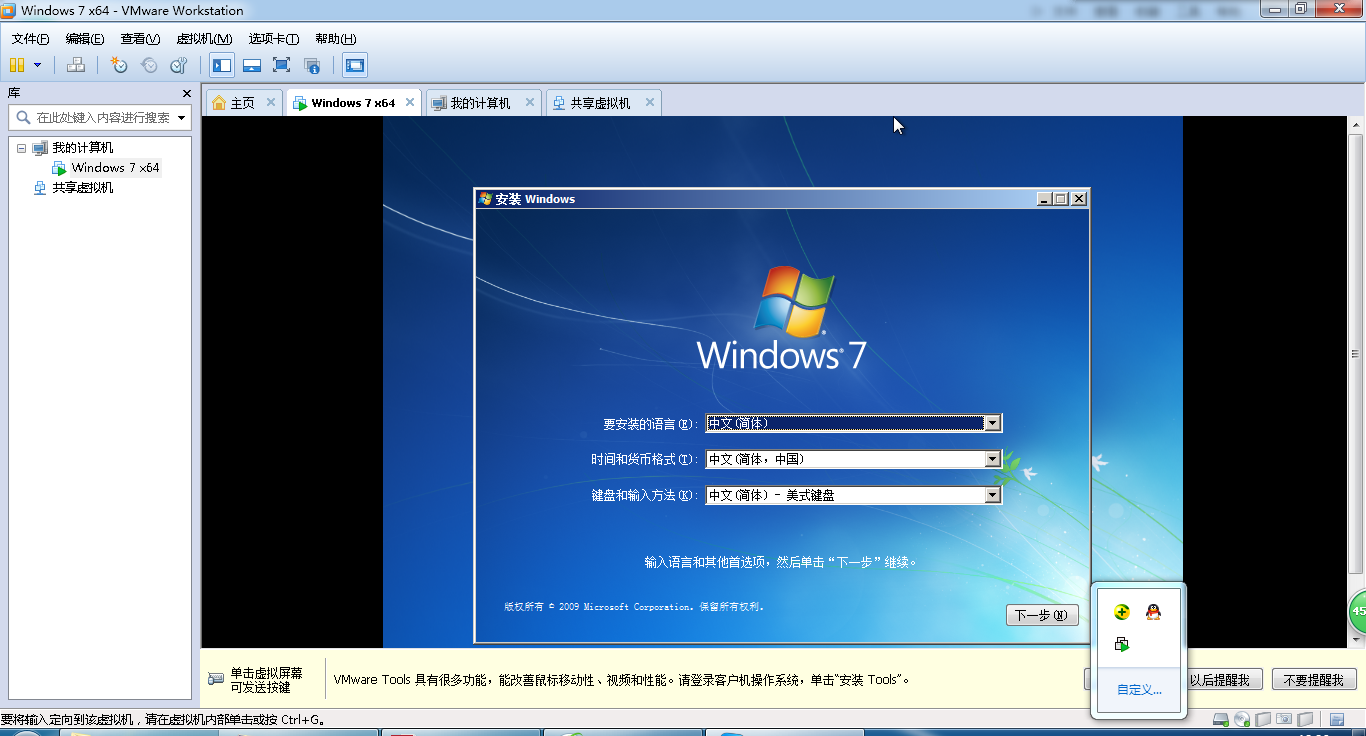The height and width of the screenshot is (736, 1366).
Task: Close the 库 library panel
Action: (x=186, y=93)
